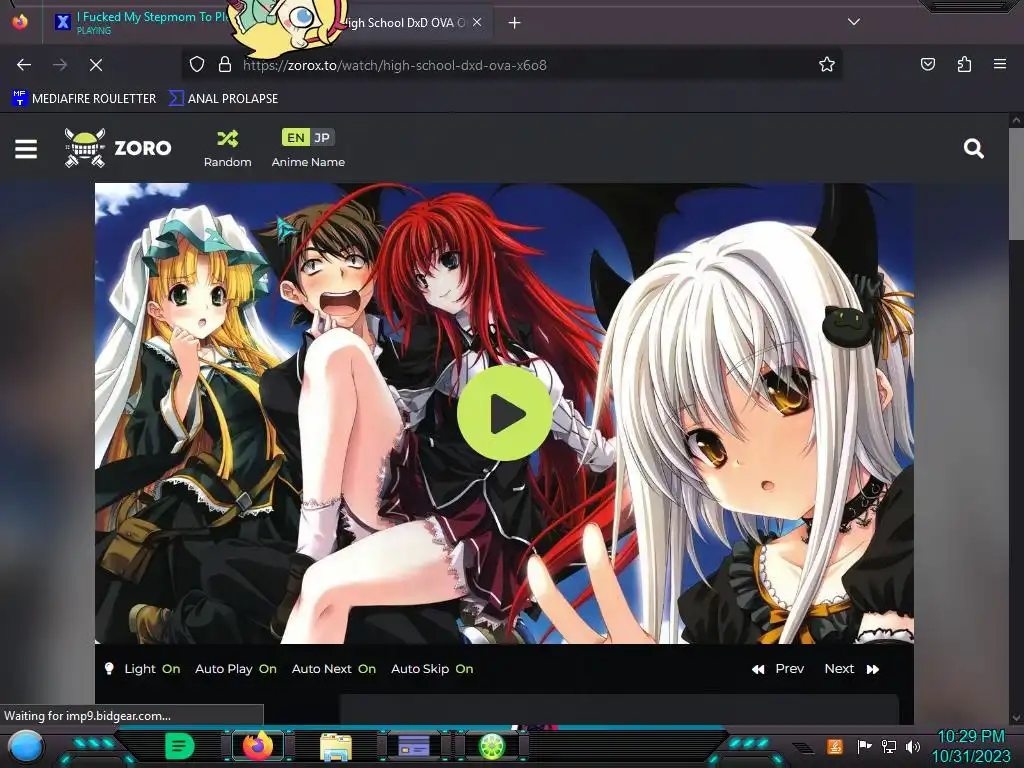Go to previous episode with Prev
The height and width of the screenshot is (768, 1024).
click(778, 669)
